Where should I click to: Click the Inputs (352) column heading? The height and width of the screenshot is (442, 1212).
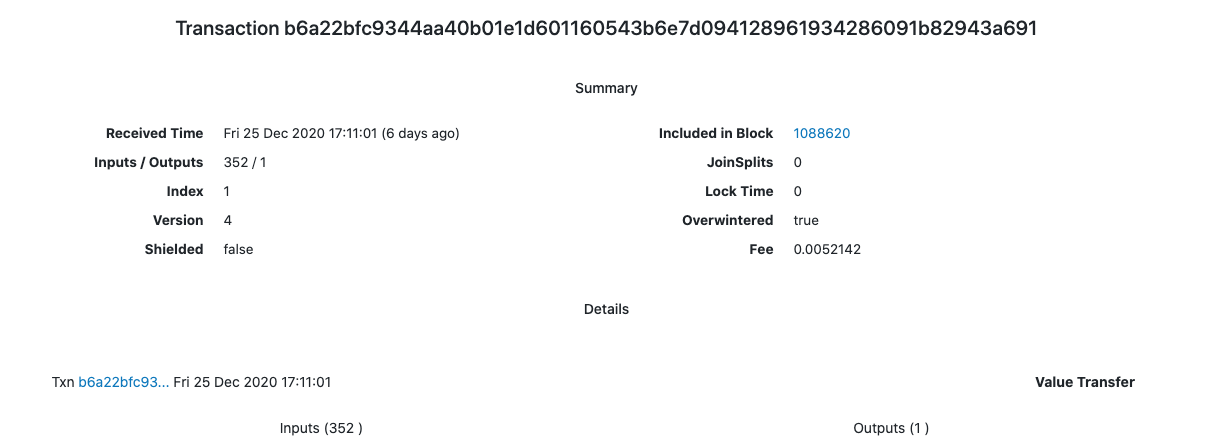click(321, 428)
